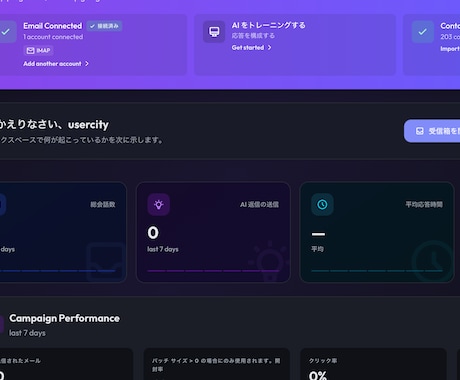Click the clock icon on 平均応答時間 card
The height and width of the screenshot is (380, 460).
[x=322, y=204]
